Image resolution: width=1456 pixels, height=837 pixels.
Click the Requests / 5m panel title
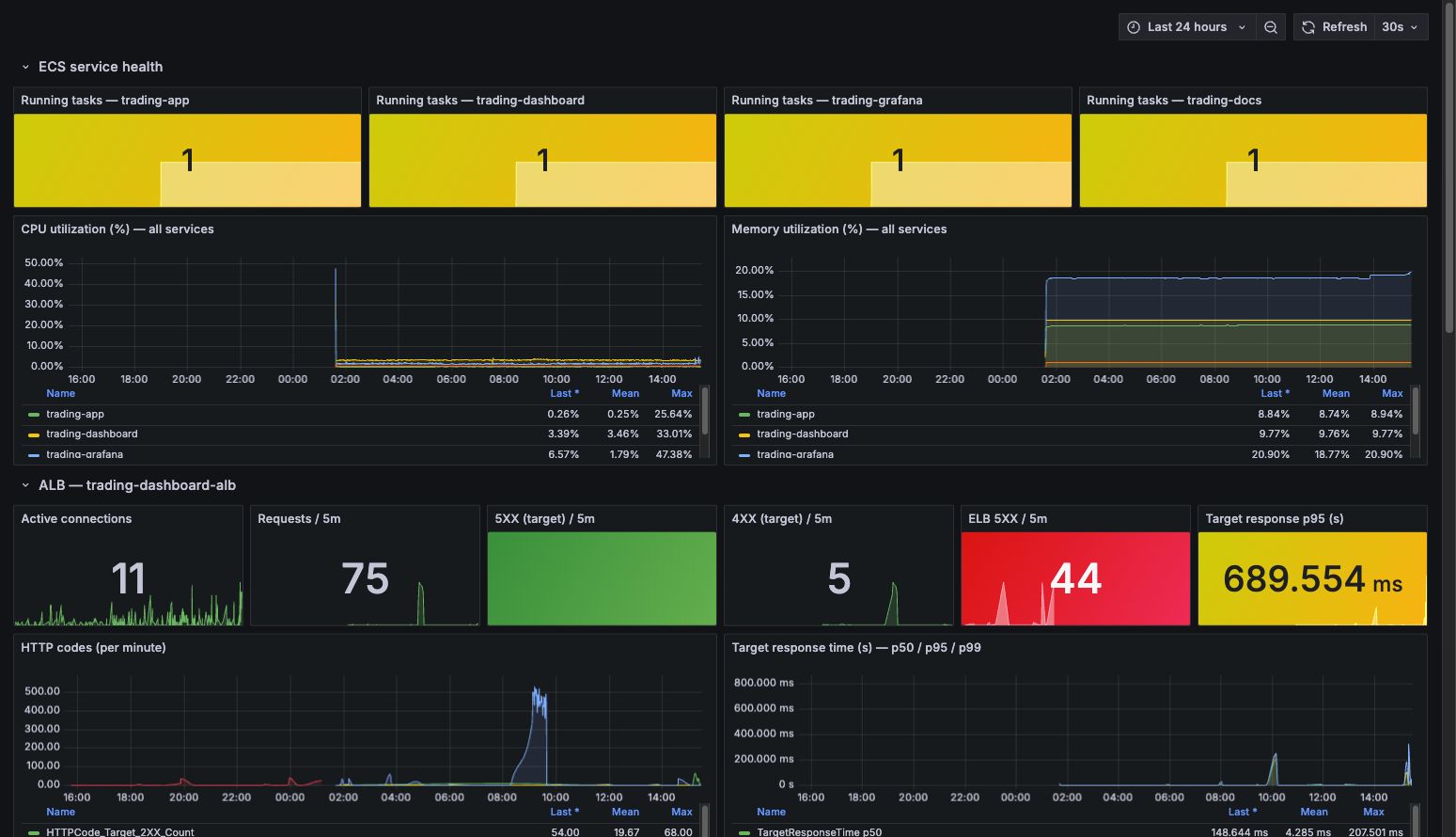click(299, 519)
